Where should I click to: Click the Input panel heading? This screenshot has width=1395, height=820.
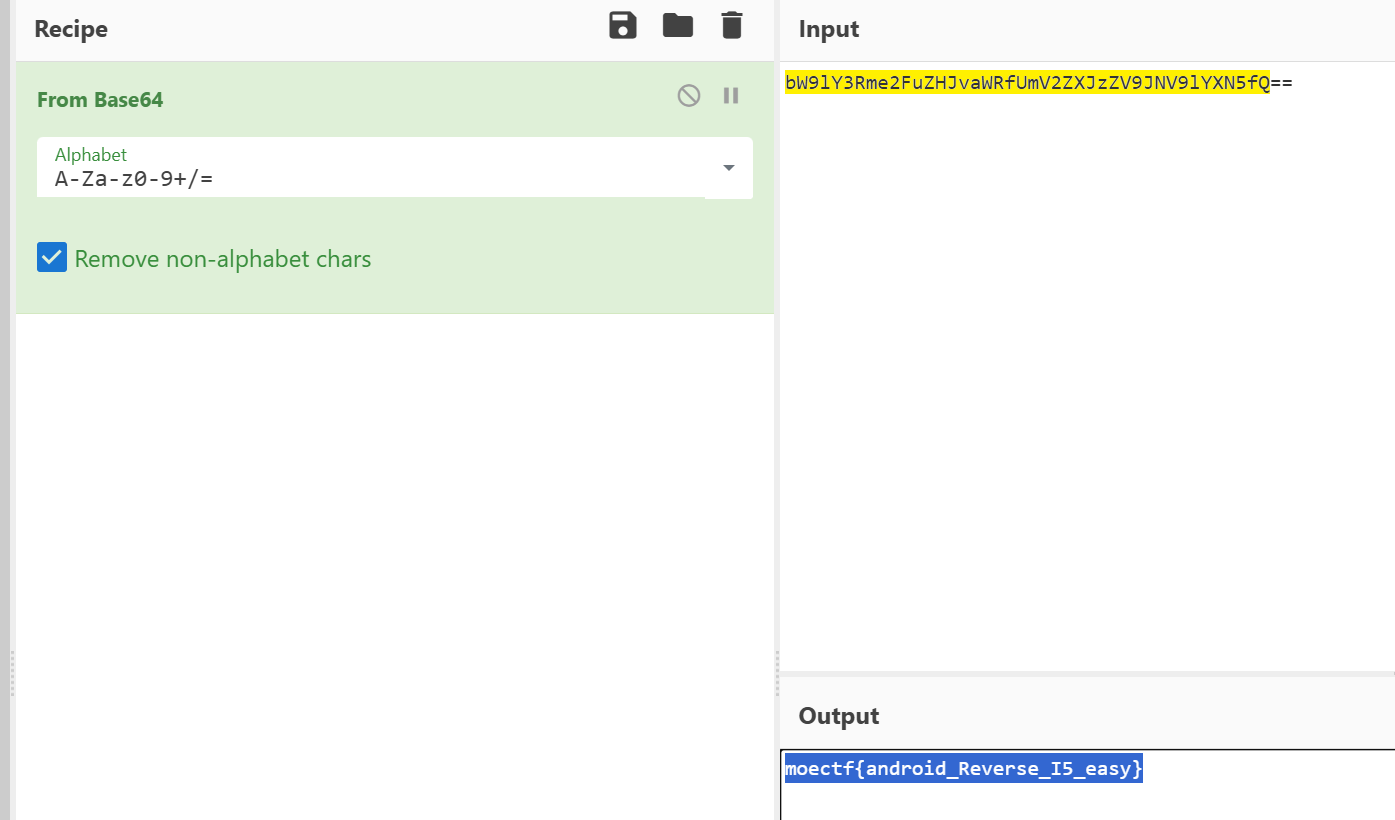[829, 30]
